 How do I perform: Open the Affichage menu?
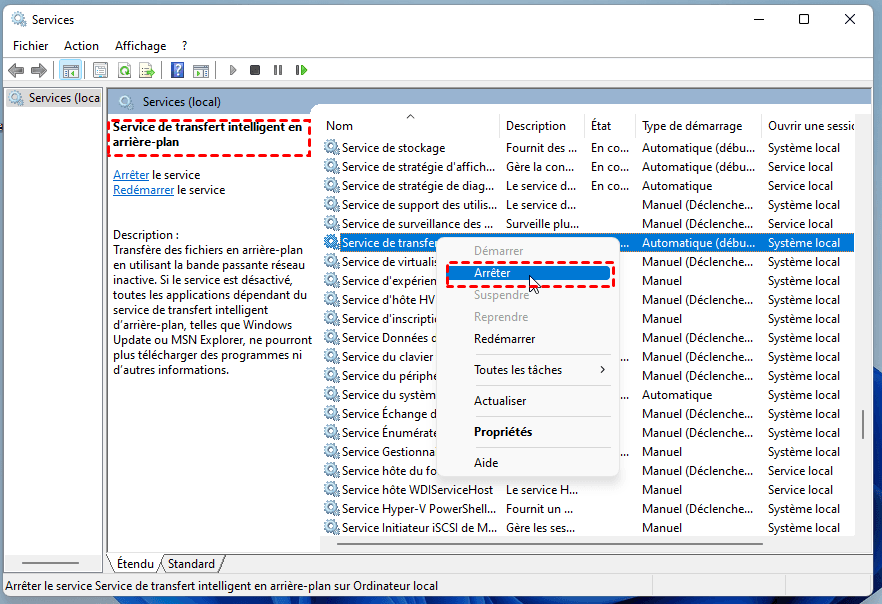tap(141, 46)
